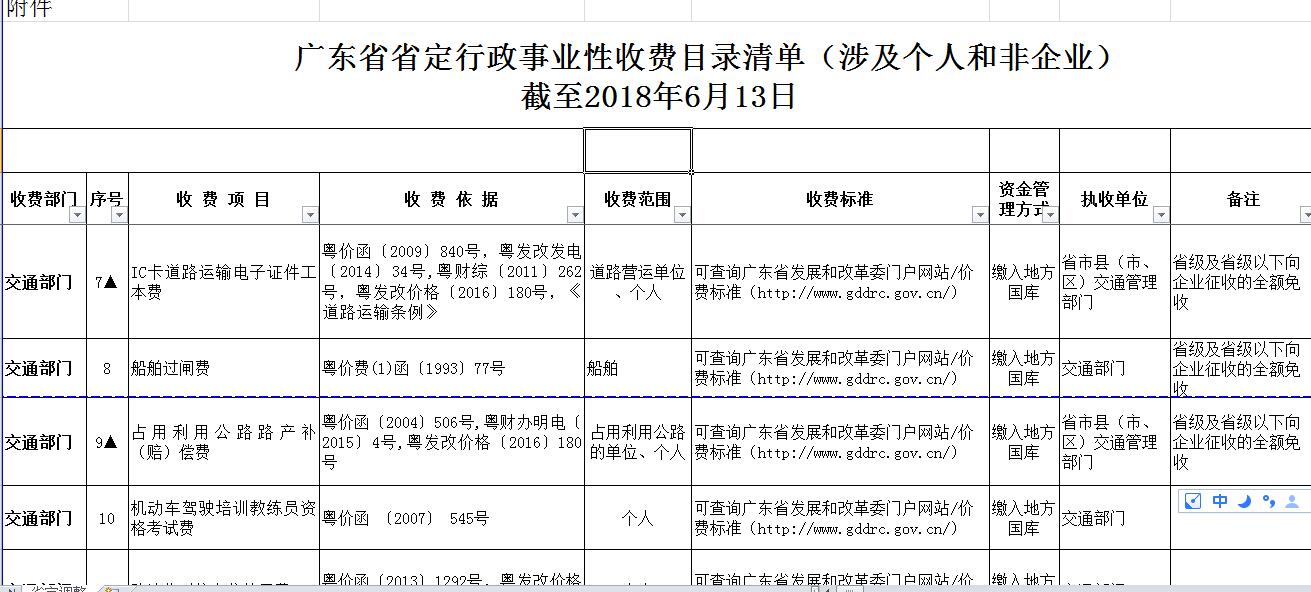Open the 收费依据 column filter dropdown
The image size is (1311, 592).
click(575, 215)
